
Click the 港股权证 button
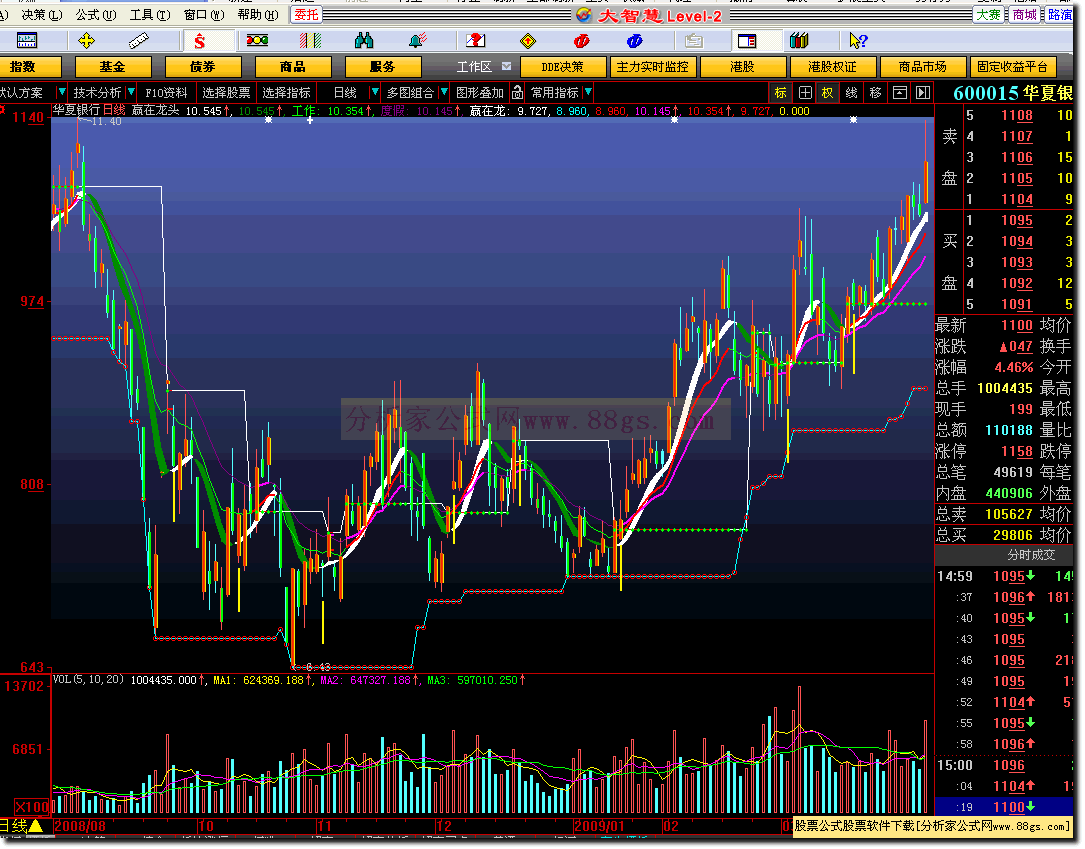(x=833, y=67)
